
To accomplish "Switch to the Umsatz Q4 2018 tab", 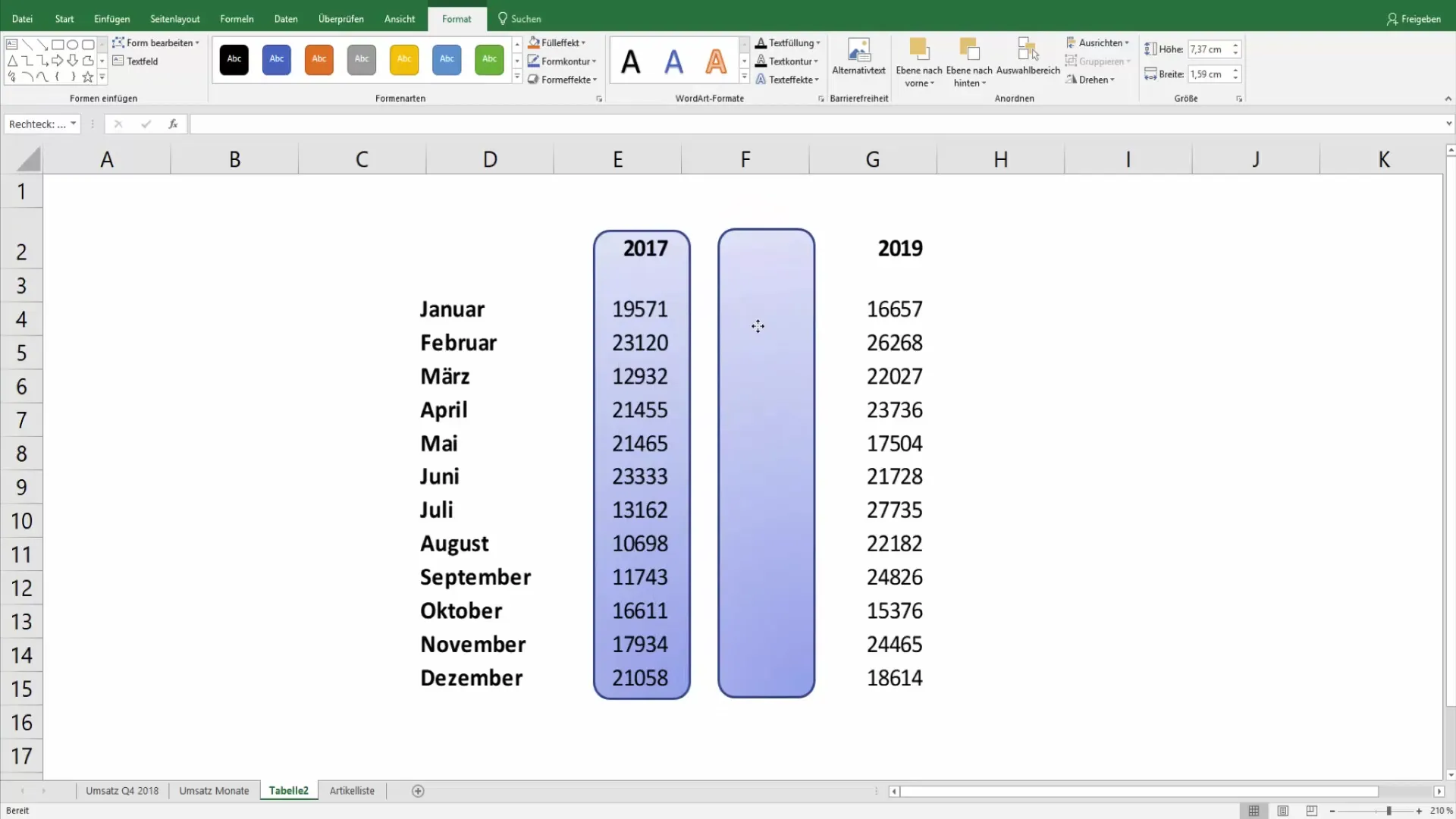I will 122,790.
